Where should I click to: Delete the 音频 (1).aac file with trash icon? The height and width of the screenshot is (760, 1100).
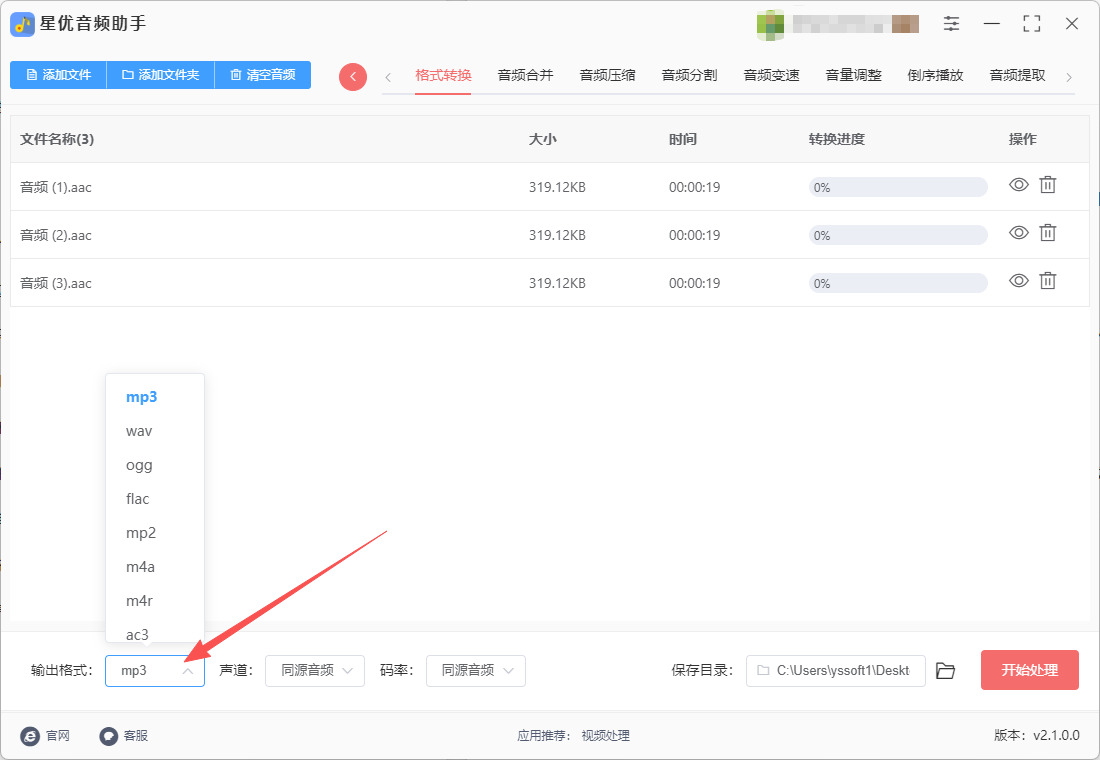point(1047,185)
